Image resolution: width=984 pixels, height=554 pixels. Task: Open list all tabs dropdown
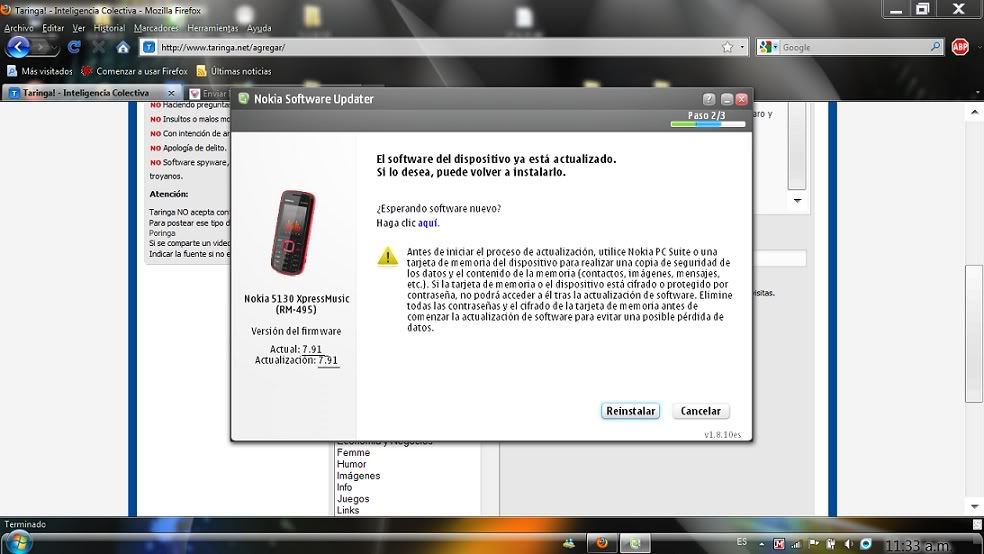977,93
